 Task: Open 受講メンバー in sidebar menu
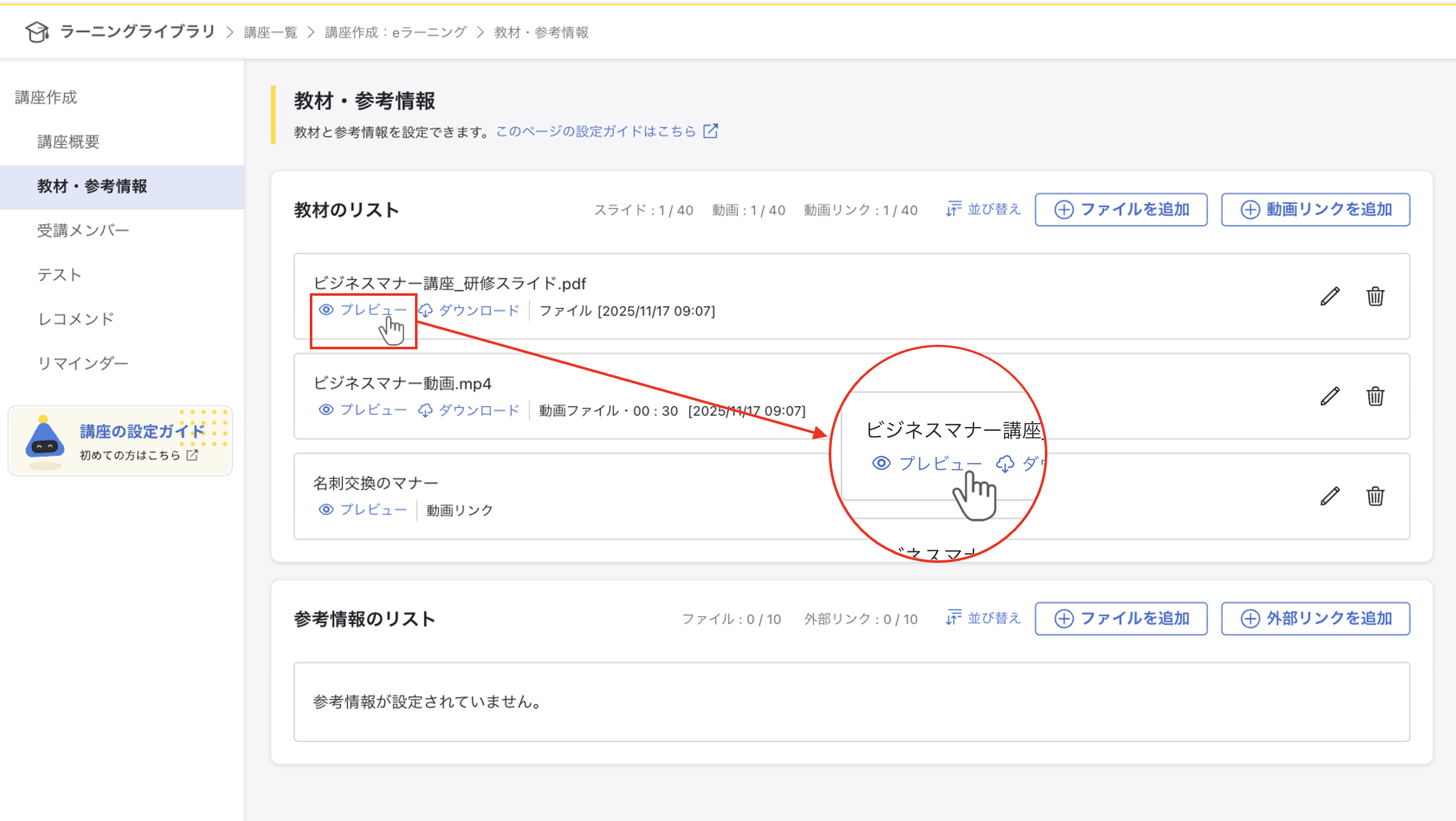click(x=83, y=230)
